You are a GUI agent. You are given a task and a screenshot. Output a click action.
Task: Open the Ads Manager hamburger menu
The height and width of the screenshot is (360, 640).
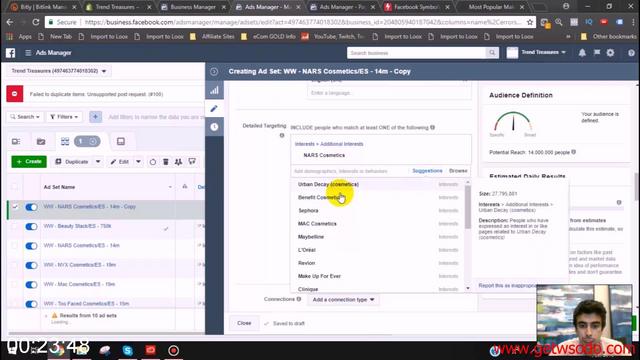(x=28, y=53)
